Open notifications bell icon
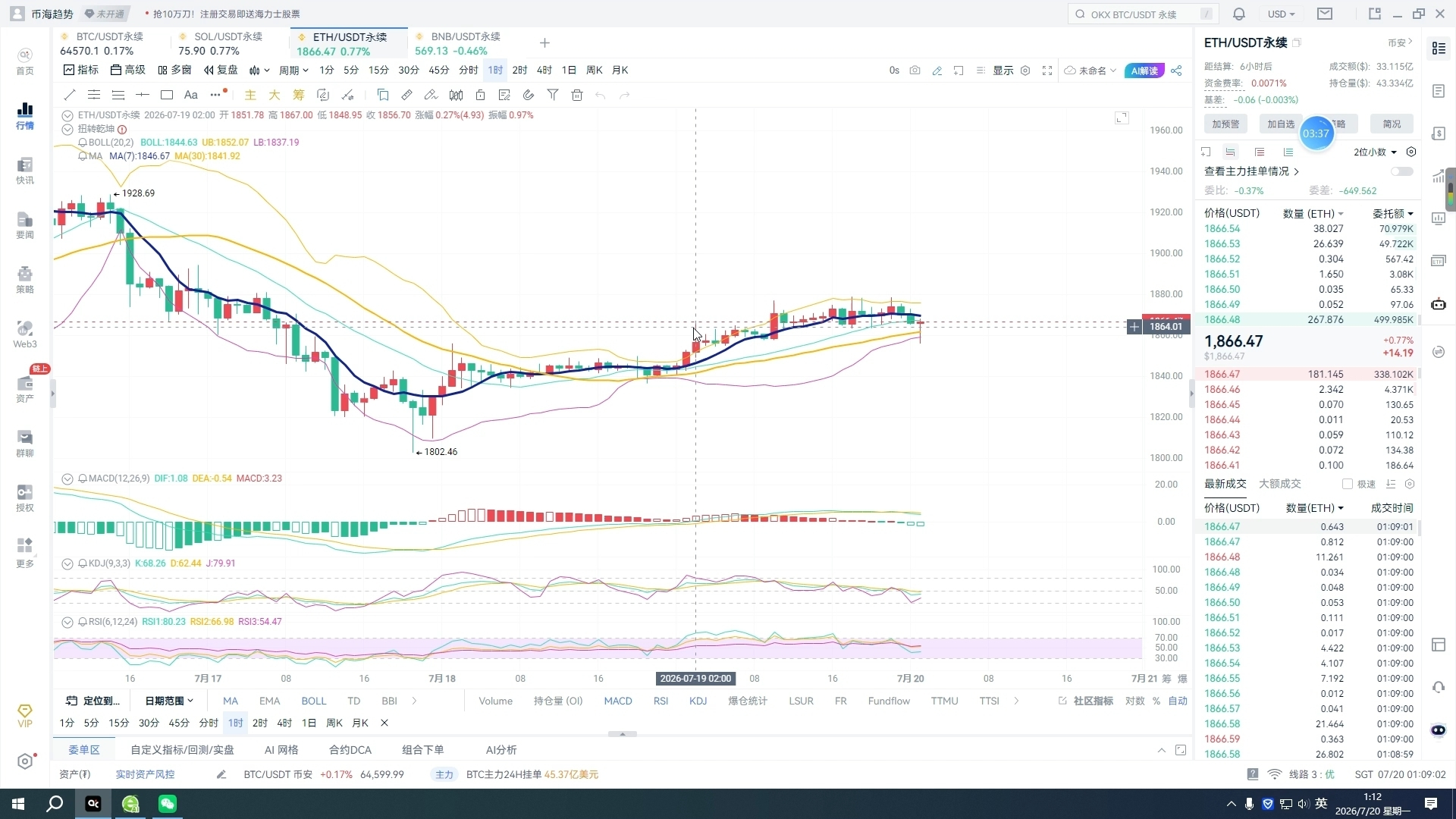The width and height of the screenshot is (1456, 819). click(1239, 14)
